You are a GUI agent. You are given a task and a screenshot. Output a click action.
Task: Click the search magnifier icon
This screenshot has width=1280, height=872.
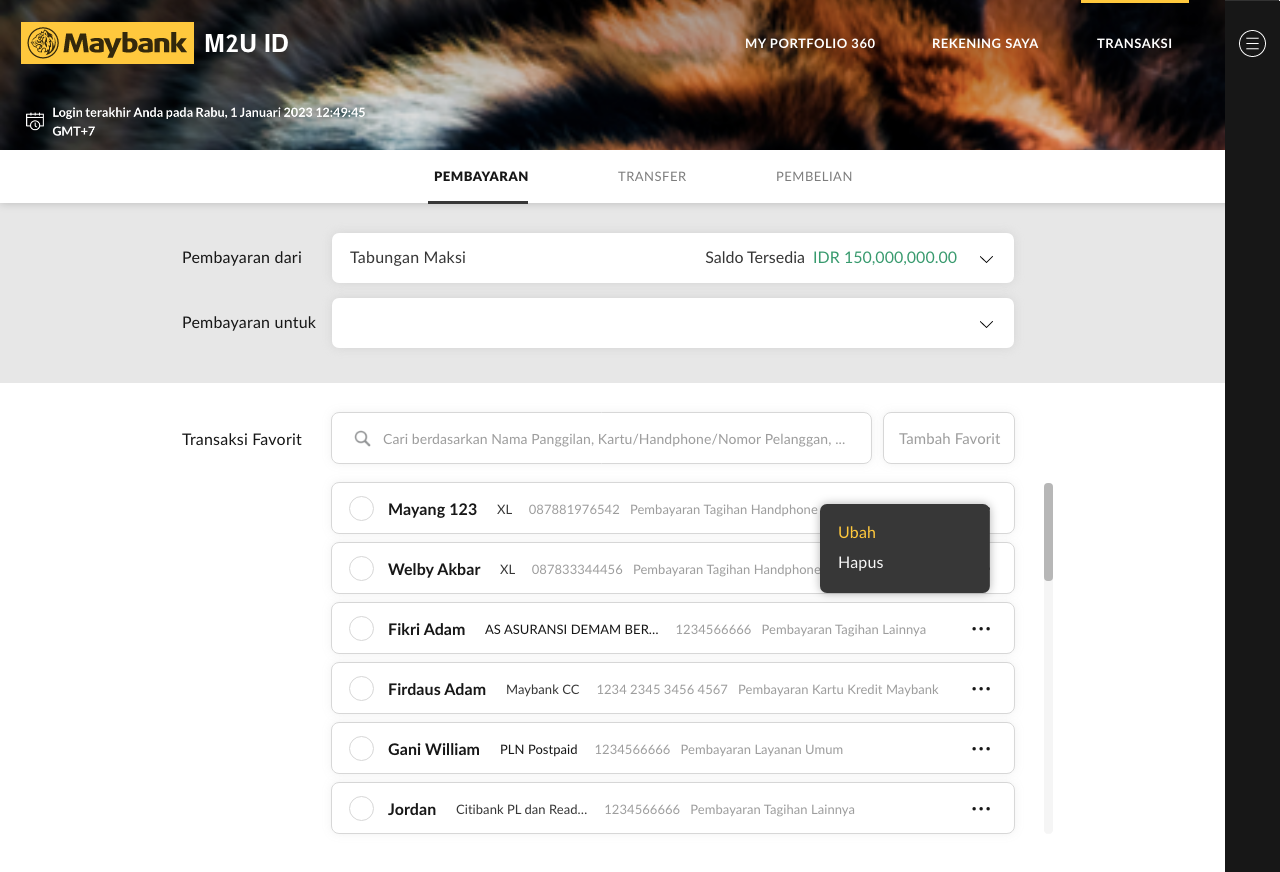363,439
